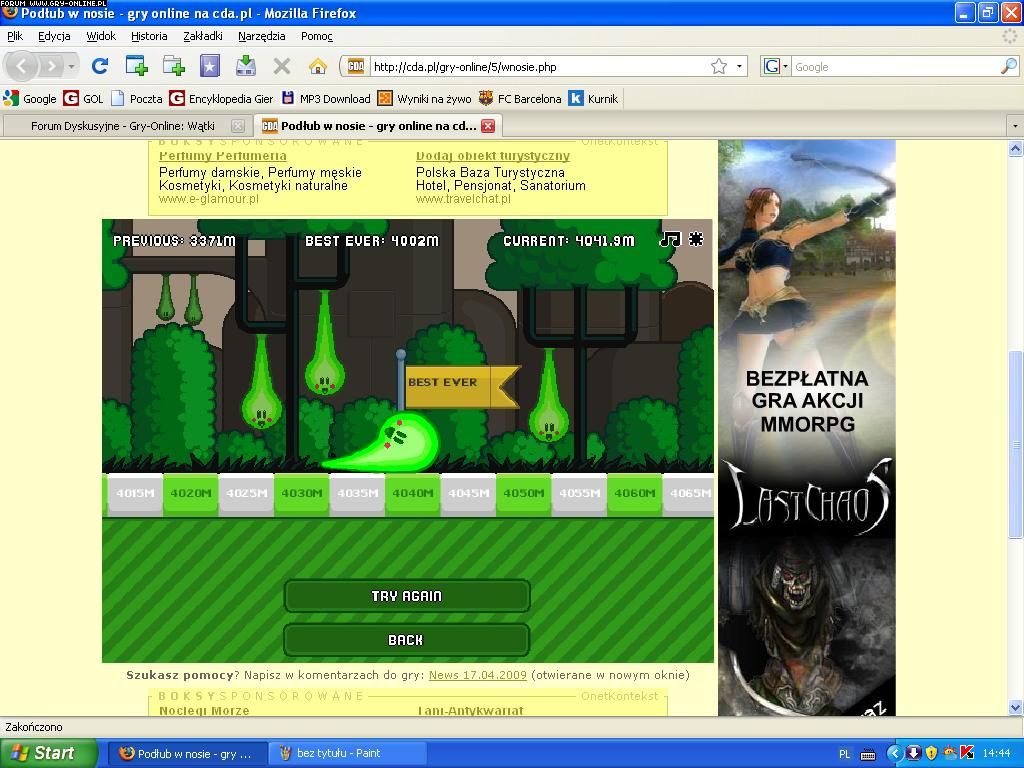Toggle the game quality gear icon

696,239
